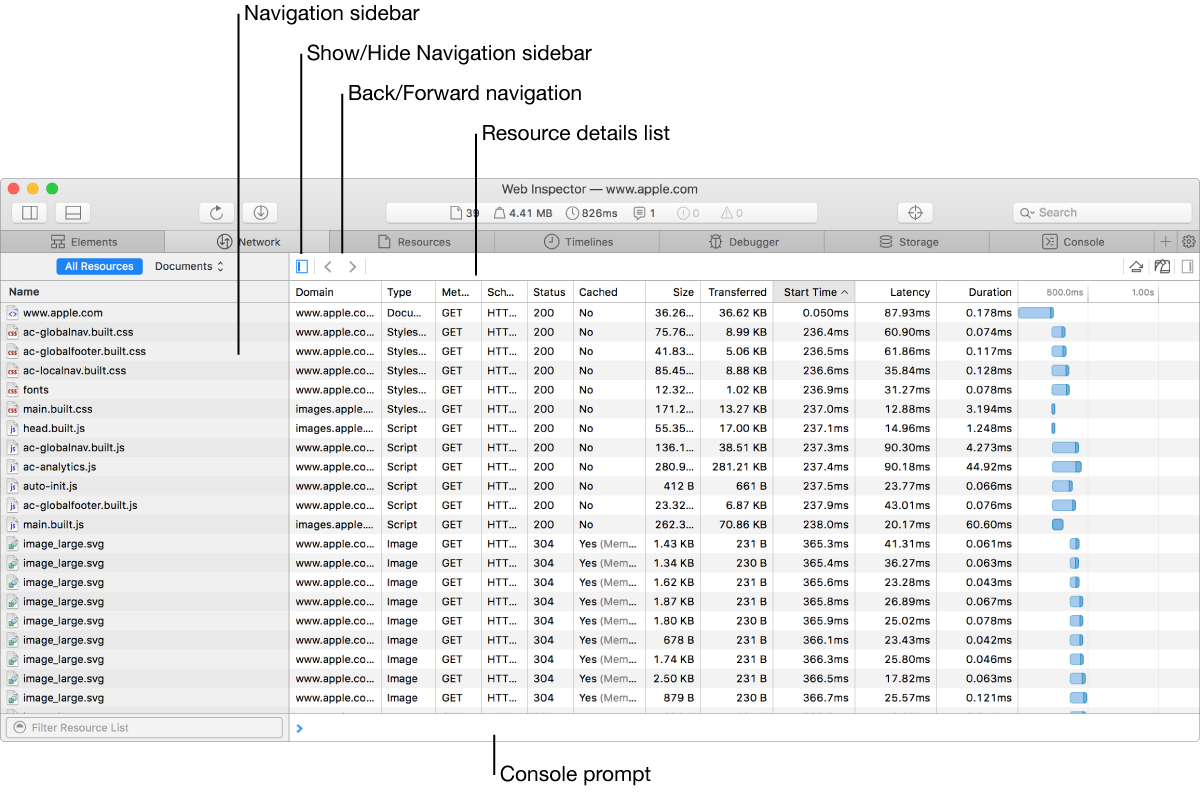Open the Documents type dropdown
This screenshot has height=792, width=1200.
[x=189, y=266]
